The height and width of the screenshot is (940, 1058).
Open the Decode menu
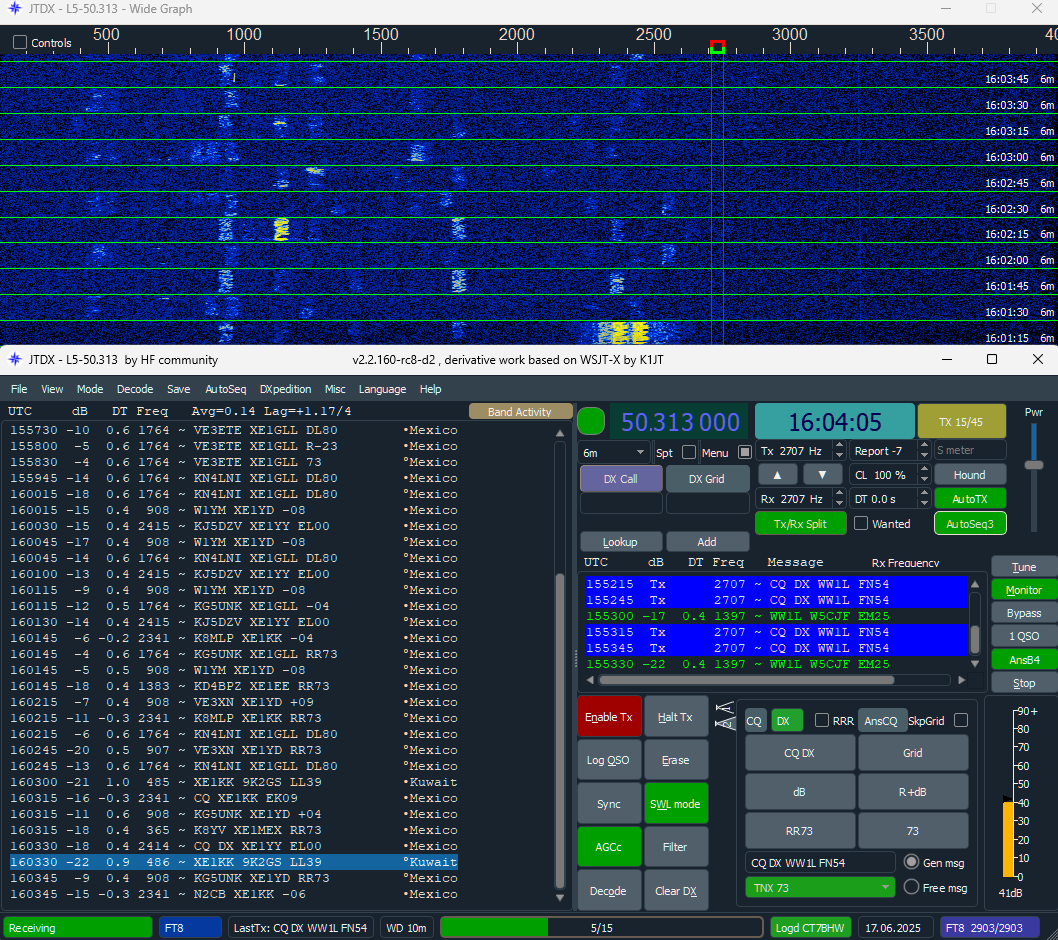tap(135, 389)
